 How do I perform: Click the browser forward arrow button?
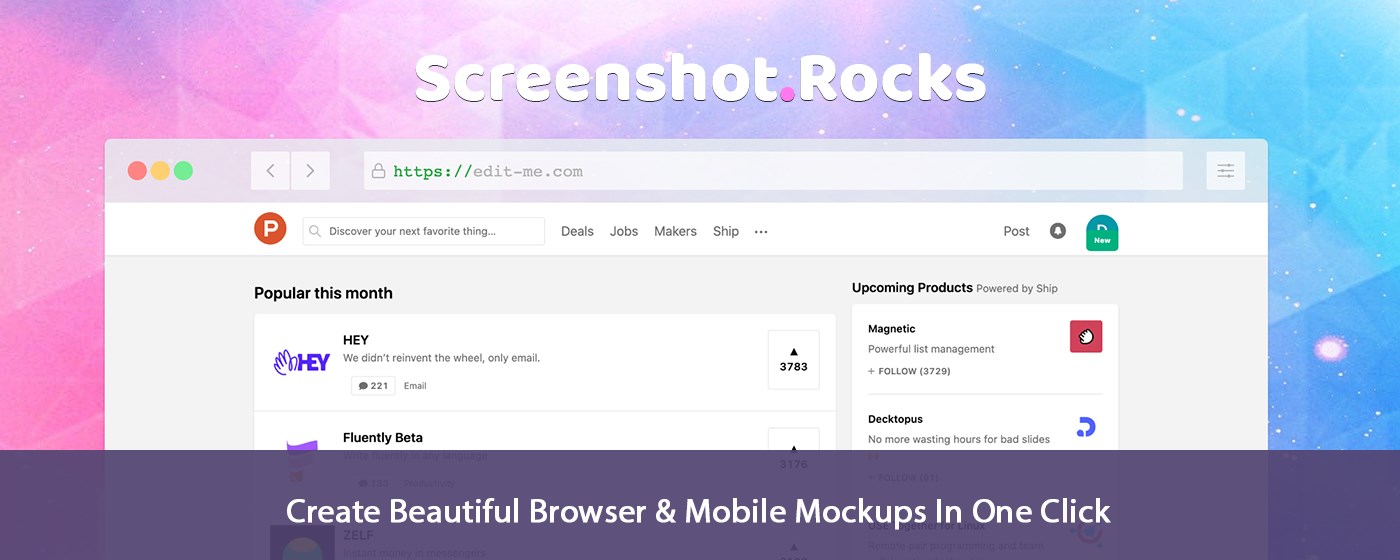tap(310, 171)
